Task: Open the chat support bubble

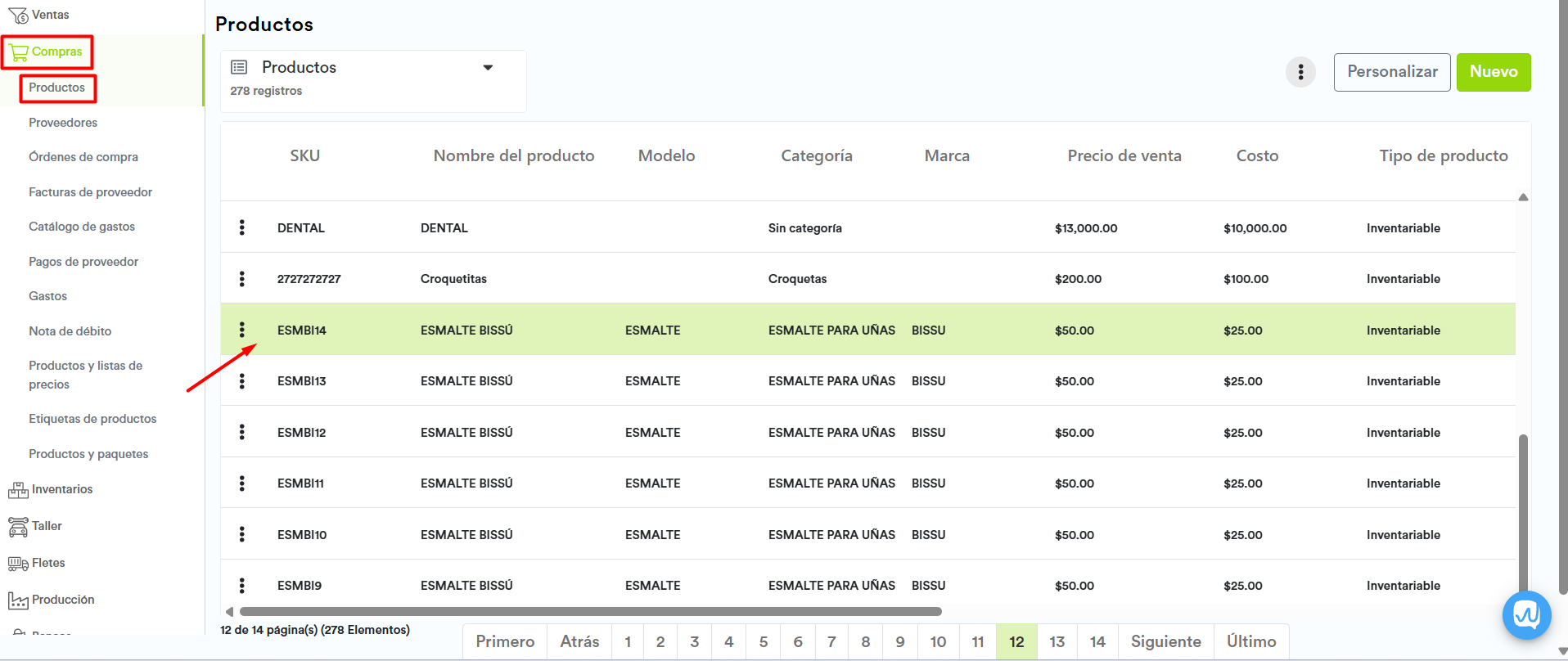Action: [x=1526, y=614]
